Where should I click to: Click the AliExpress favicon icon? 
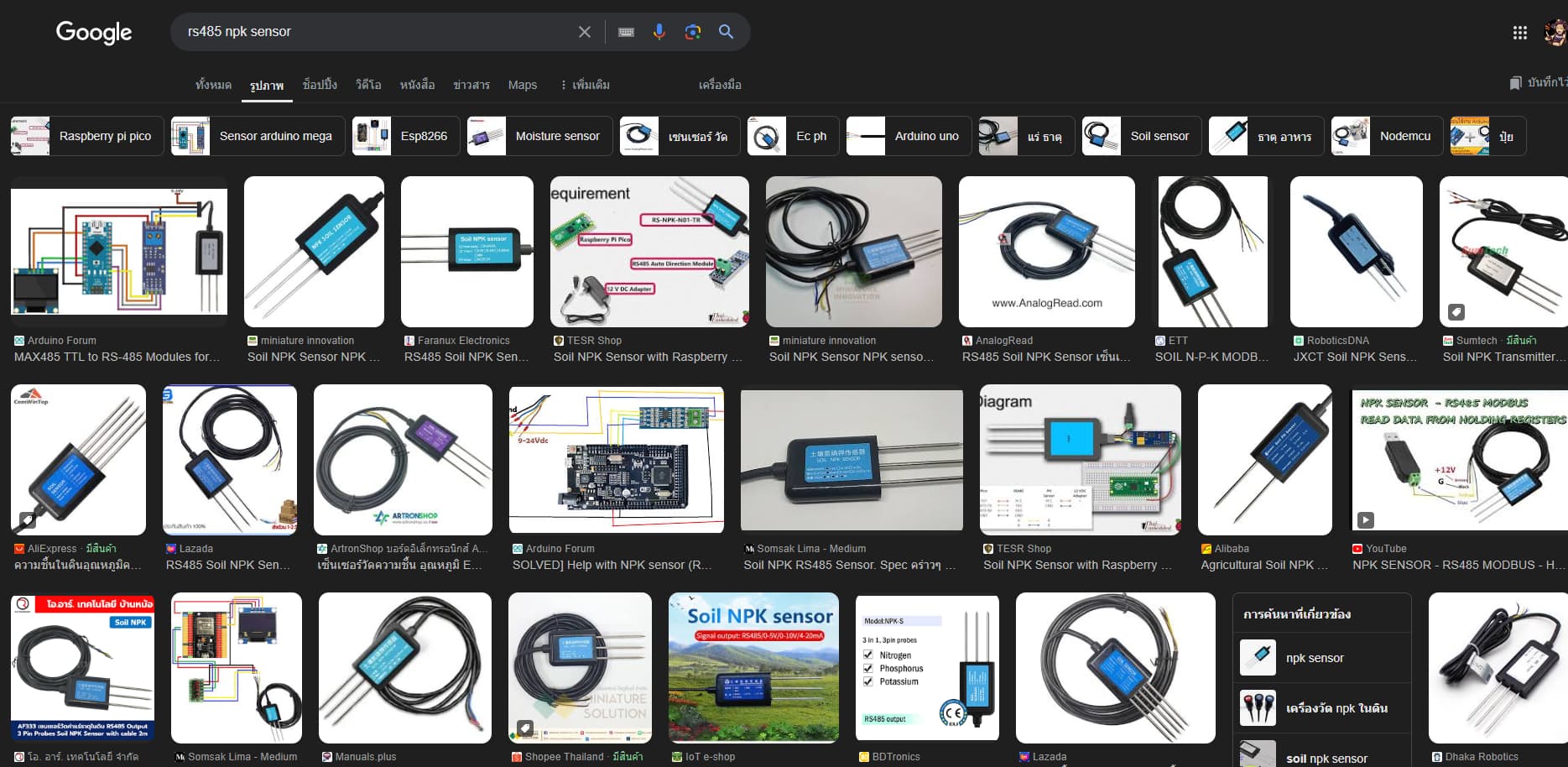click(19, 549)
